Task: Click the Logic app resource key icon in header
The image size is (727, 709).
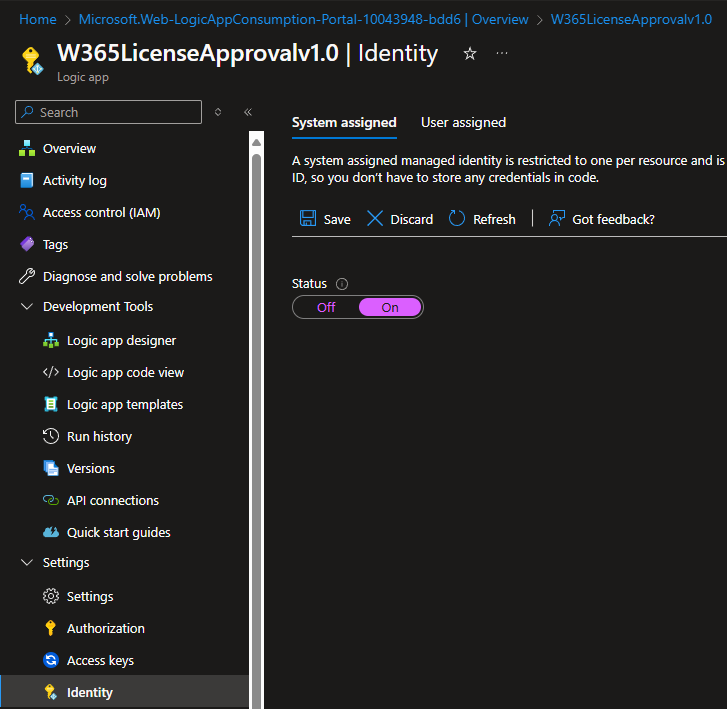Action: tap(32, 61)
